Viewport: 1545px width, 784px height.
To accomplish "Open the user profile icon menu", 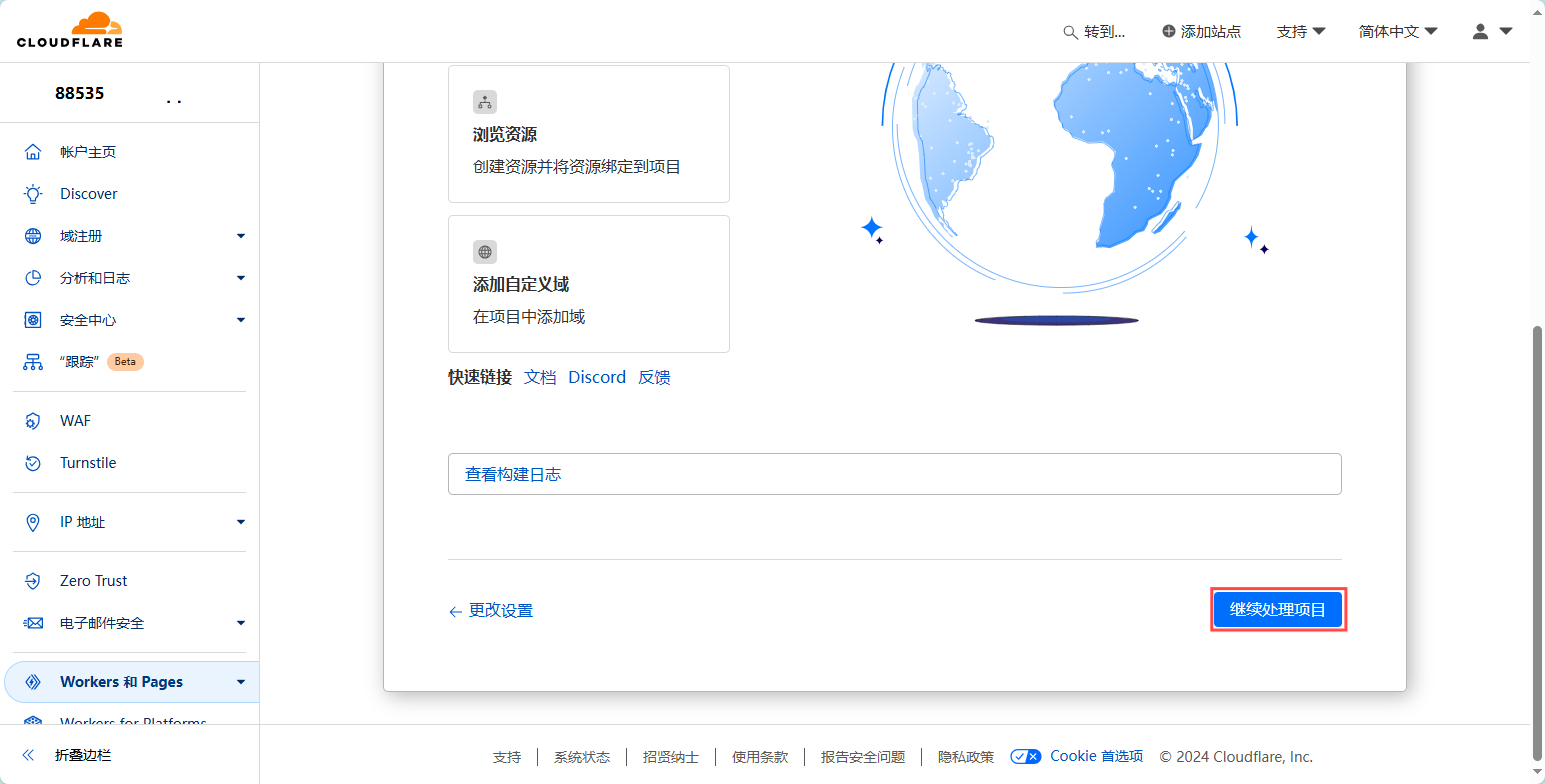I will 1481,31.
